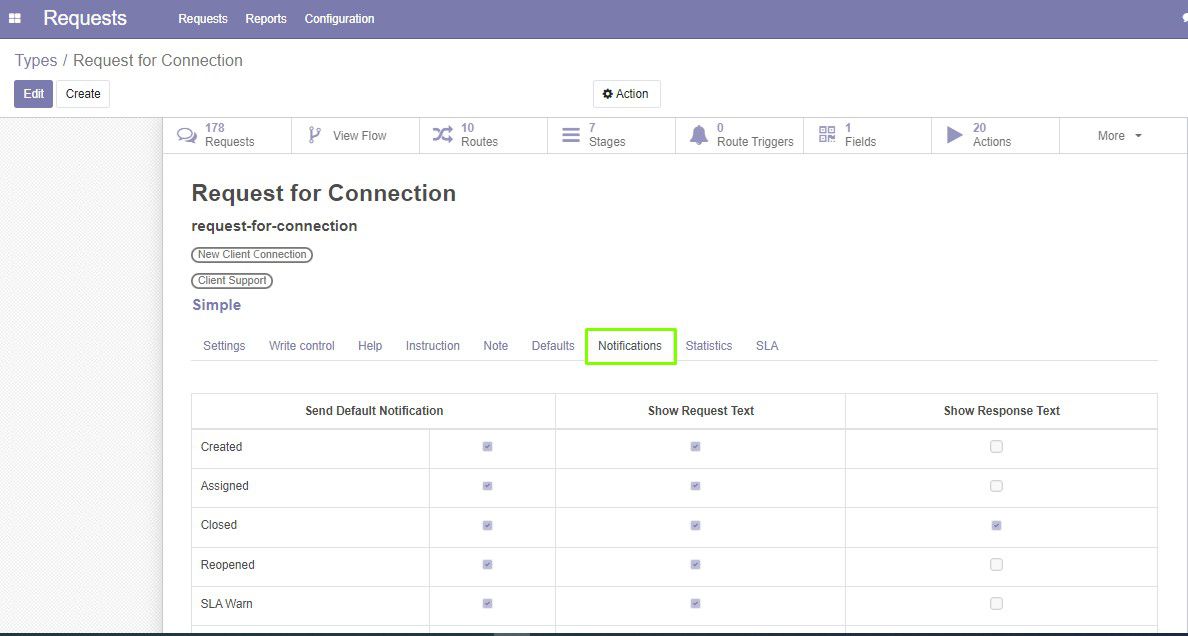Toggle Reopened Send Default Notification checkbox
The height and width of the screenshot is (636, 1188).
pos(487,565)
